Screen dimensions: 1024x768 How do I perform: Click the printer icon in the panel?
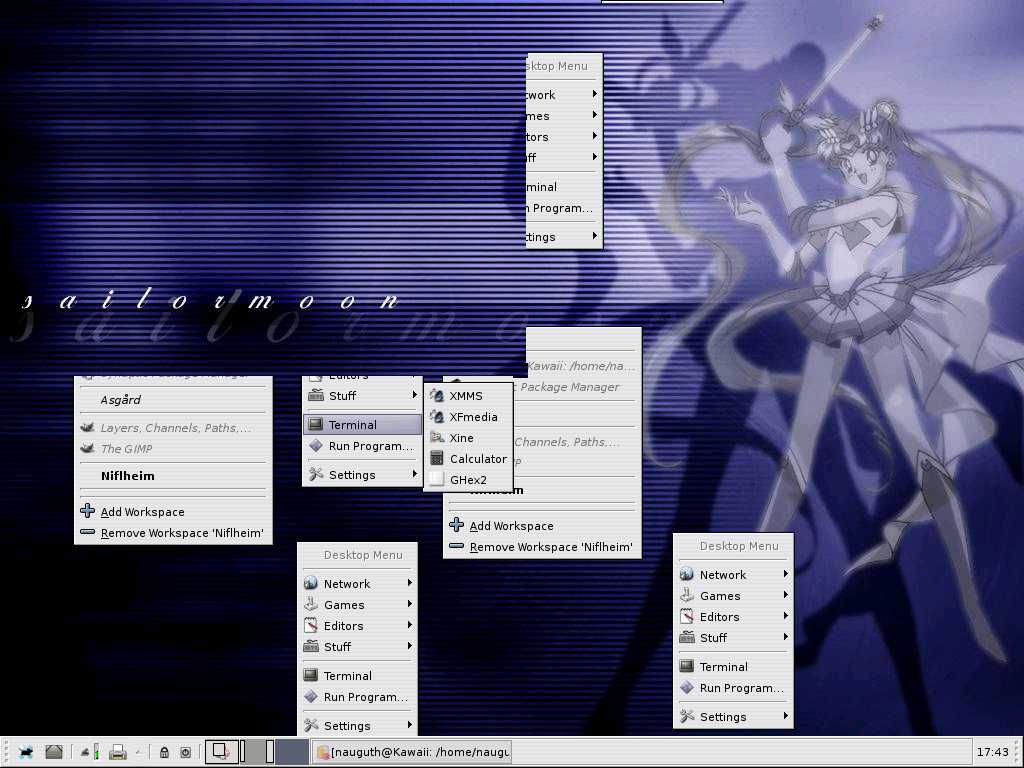[x=117, y=752]
